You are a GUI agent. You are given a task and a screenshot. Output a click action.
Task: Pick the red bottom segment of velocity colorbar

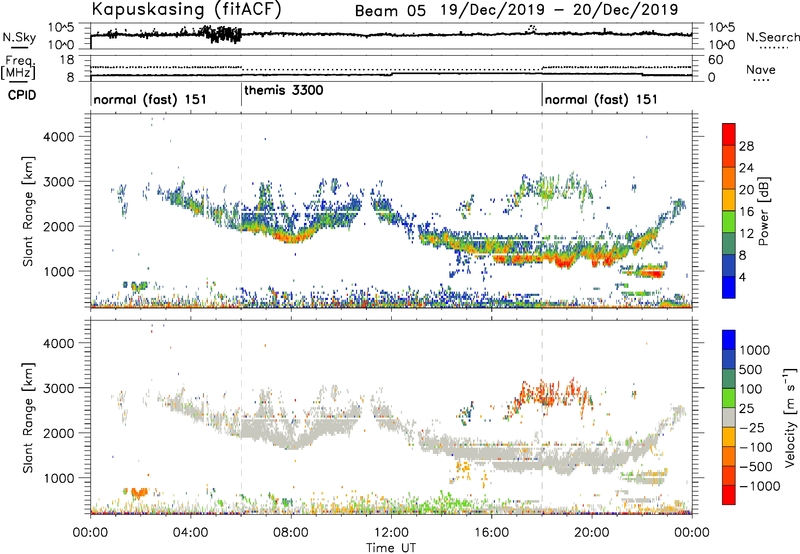tap(729, 495)
